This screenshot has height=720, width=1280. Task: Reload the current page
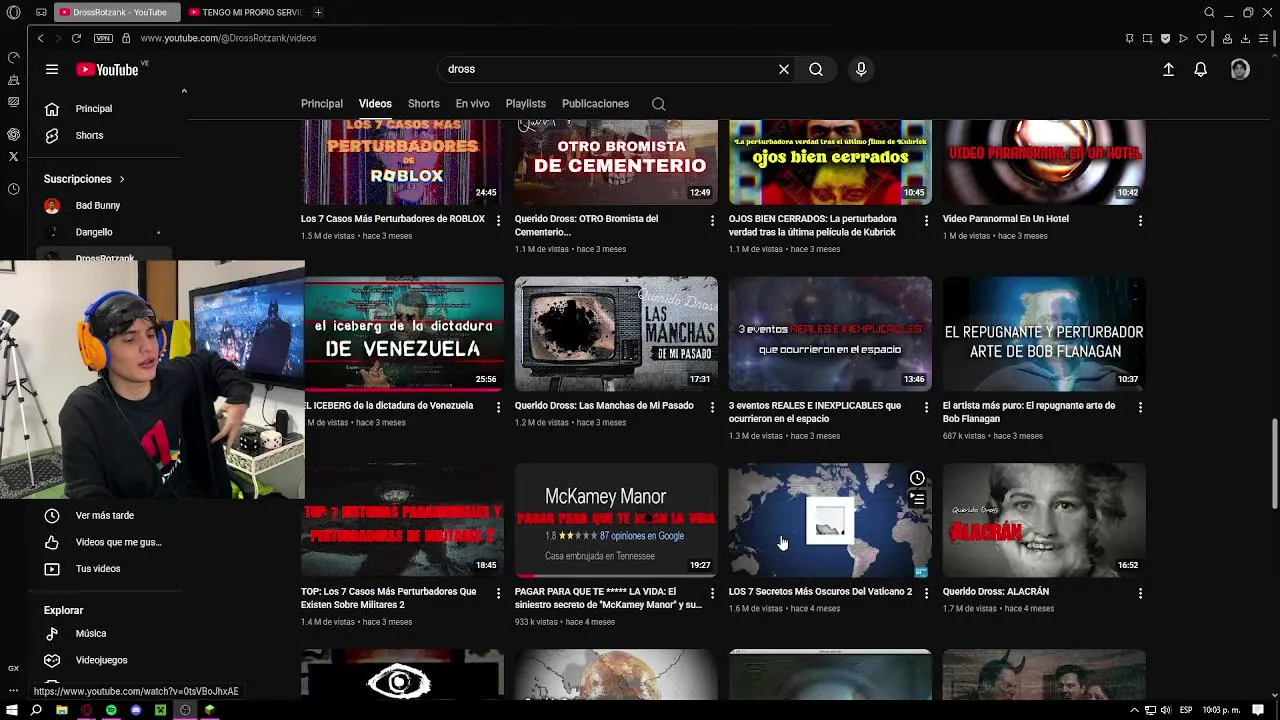[76, 38]
